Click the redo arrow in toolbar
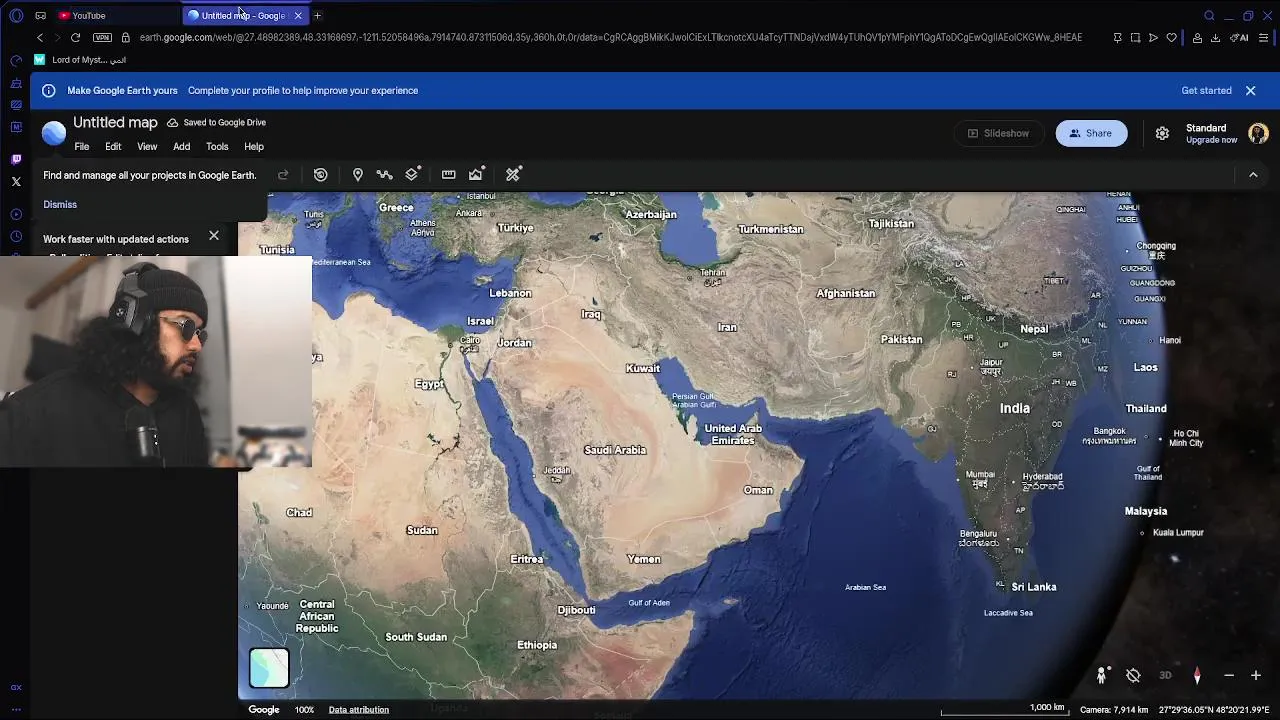Image resolution: width=1280 pixels, height=720 pixels. point(283,174)
